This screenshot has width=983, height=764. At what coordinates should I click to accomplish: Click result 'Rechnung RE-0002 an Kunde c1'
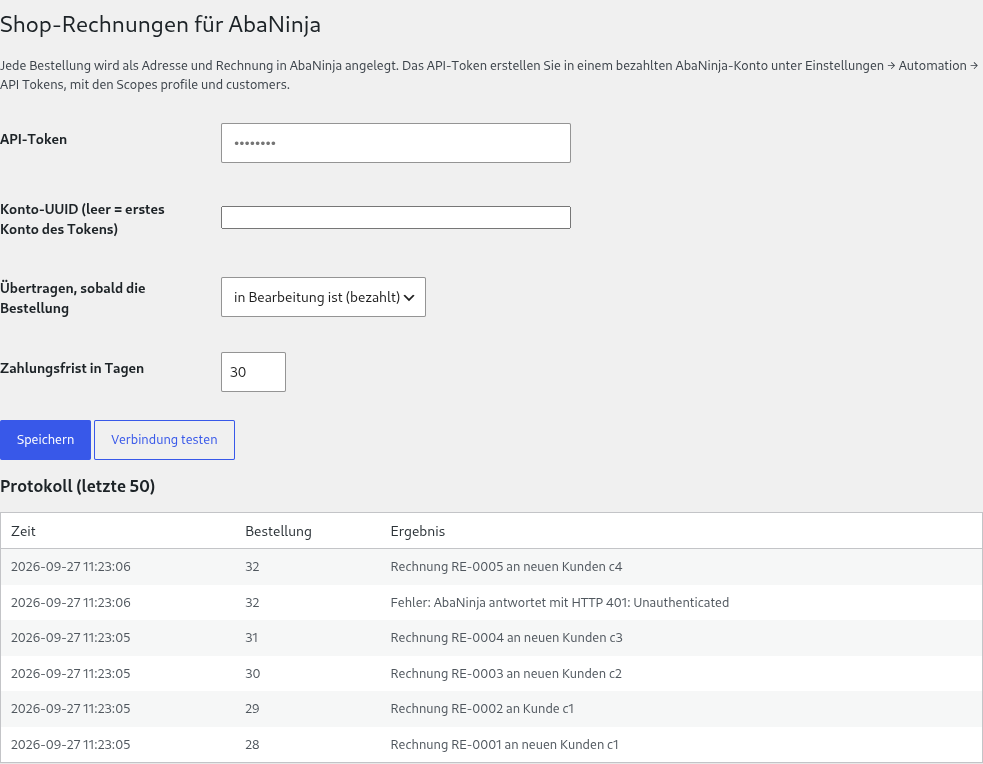pyautogui.click(x=481, y=708)
